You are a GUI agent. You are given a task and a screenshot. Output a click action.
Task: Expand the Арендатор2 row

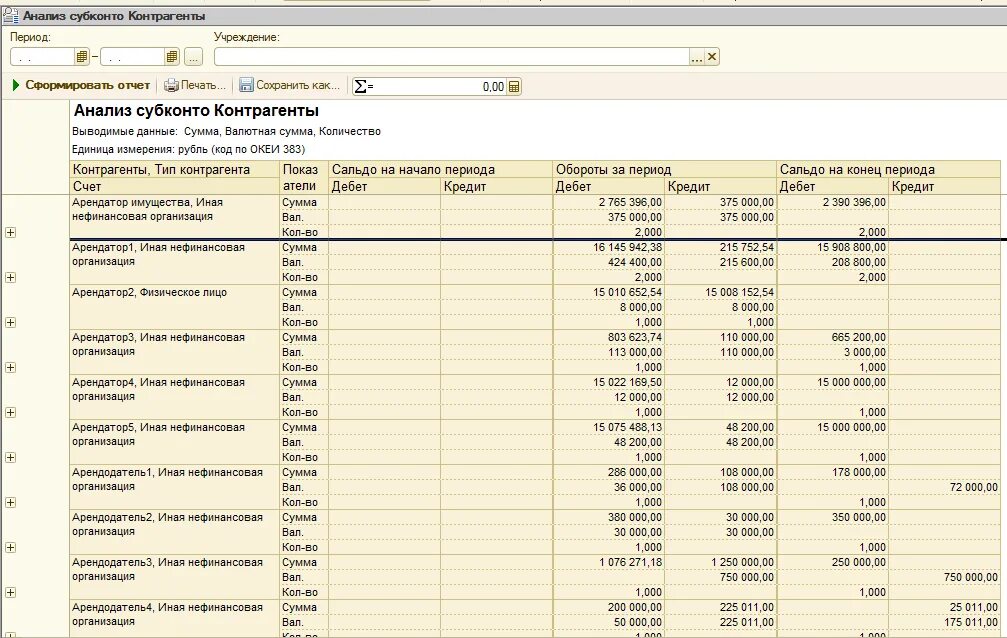pos(10,323)
